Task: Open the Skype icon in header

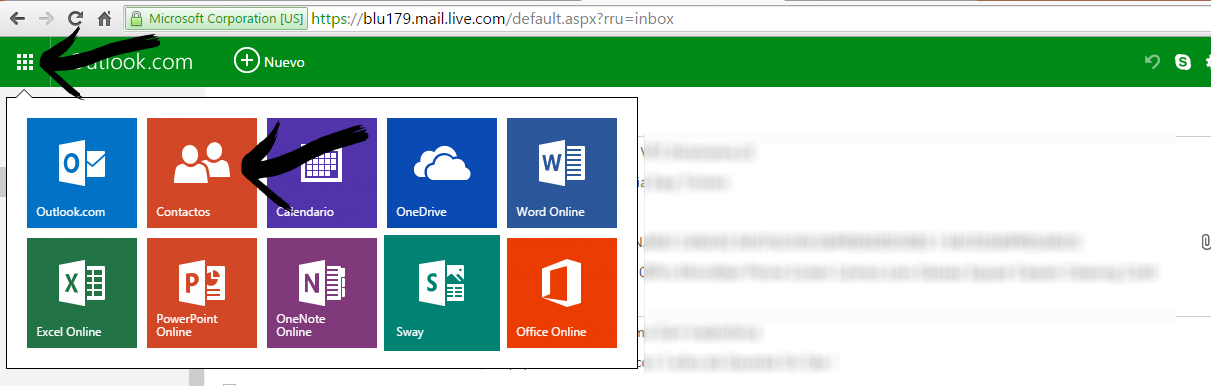Action: (1184, 62)
